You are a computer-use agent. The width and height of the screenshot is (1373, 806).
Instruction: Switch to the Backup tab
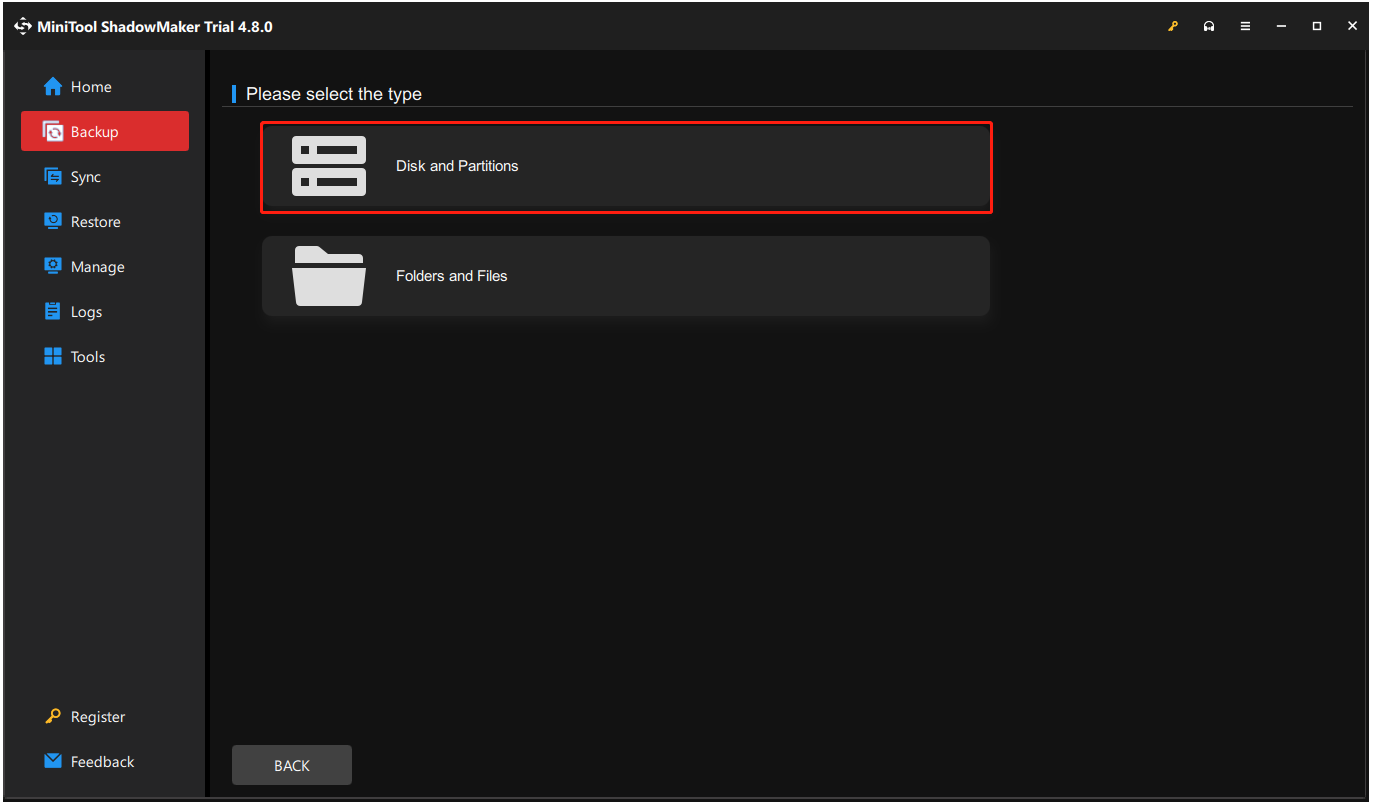[92, 131]
